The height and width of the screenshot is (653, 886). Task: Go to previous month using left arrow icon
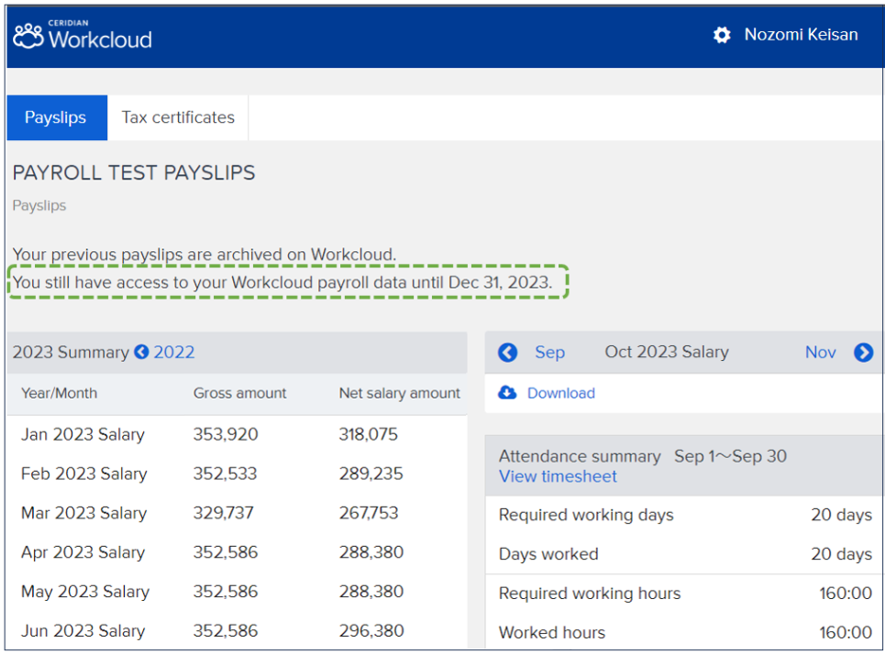point(508,352)
